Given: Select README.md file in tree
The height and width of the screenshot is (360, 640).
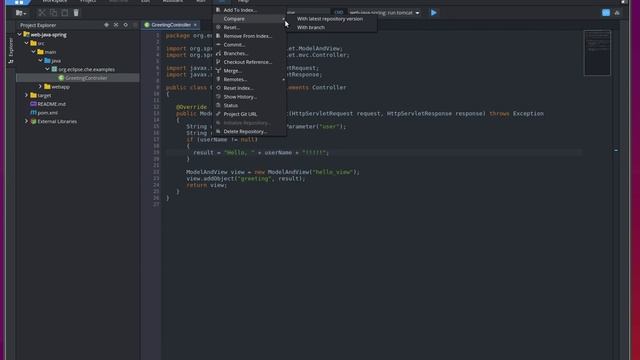Looking at the screenshot, I should [51, 104].
